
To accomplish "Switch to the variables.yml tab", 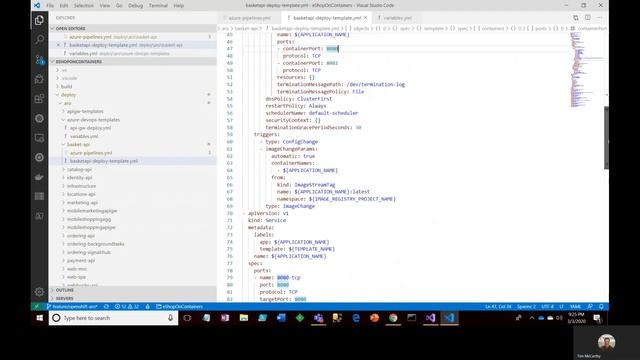I will pyautogui.click(x=397, y=18).
